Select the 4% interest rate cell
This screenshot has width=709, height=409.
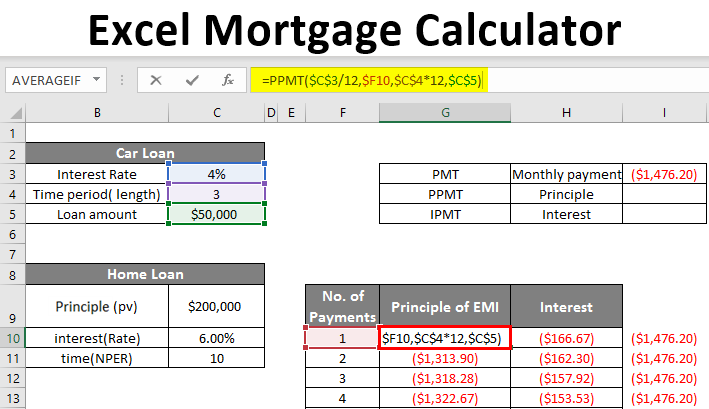[217, 174]
